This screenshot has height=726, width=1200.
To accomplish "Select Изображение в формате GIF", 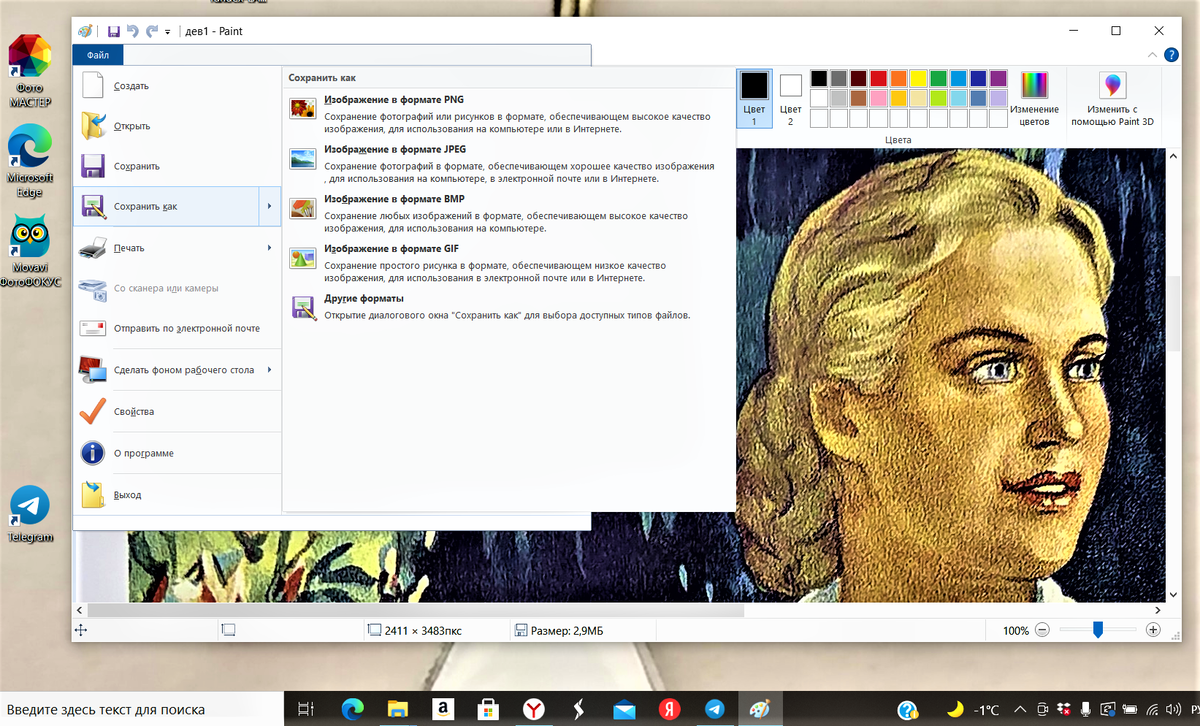I will pos(392,248).
